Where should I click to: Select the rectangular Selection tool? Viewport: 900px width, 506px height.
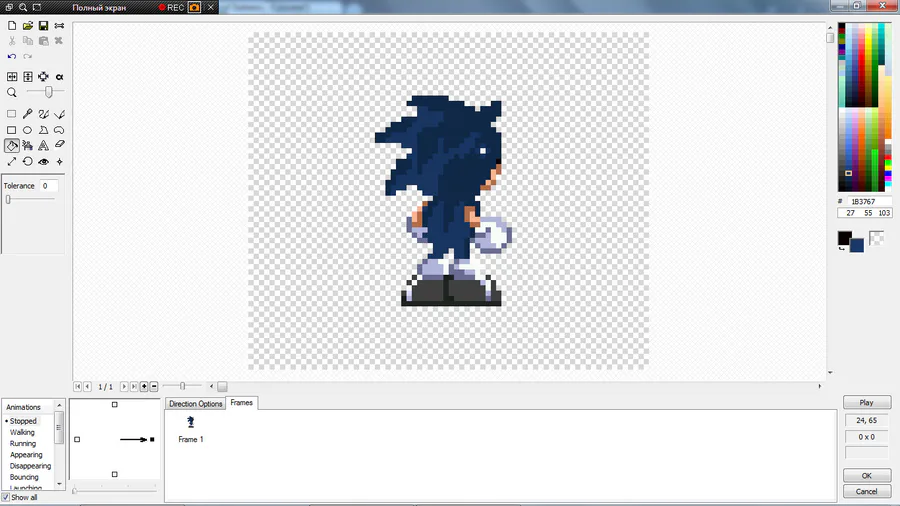[11, 114]
